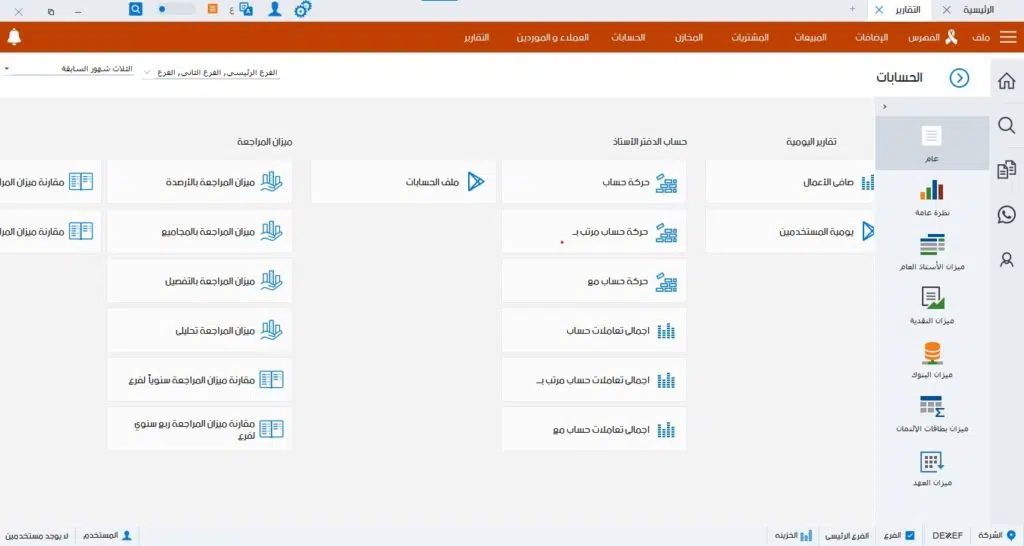Open نظرة عامة overview category
This screenshot has width=1024, height=546.
(x=932, y=196)
